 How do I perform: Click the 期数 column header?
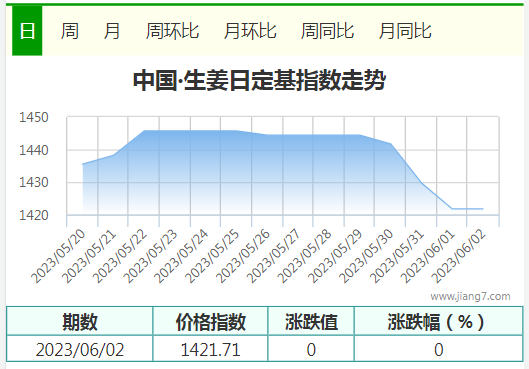pyautogui.click(x=80, y=321)
